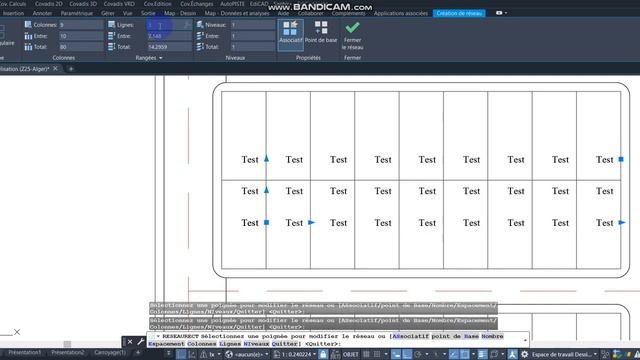Open the Map - Dessin tab
Viewport: 640px width, 360px height.
point(180,13)
